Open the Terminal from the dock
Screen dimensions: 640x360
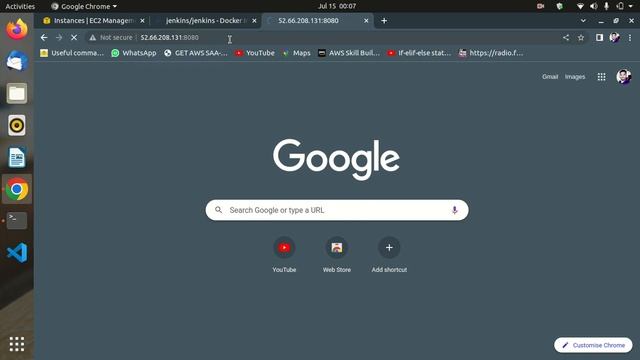(x=17, y=220)
